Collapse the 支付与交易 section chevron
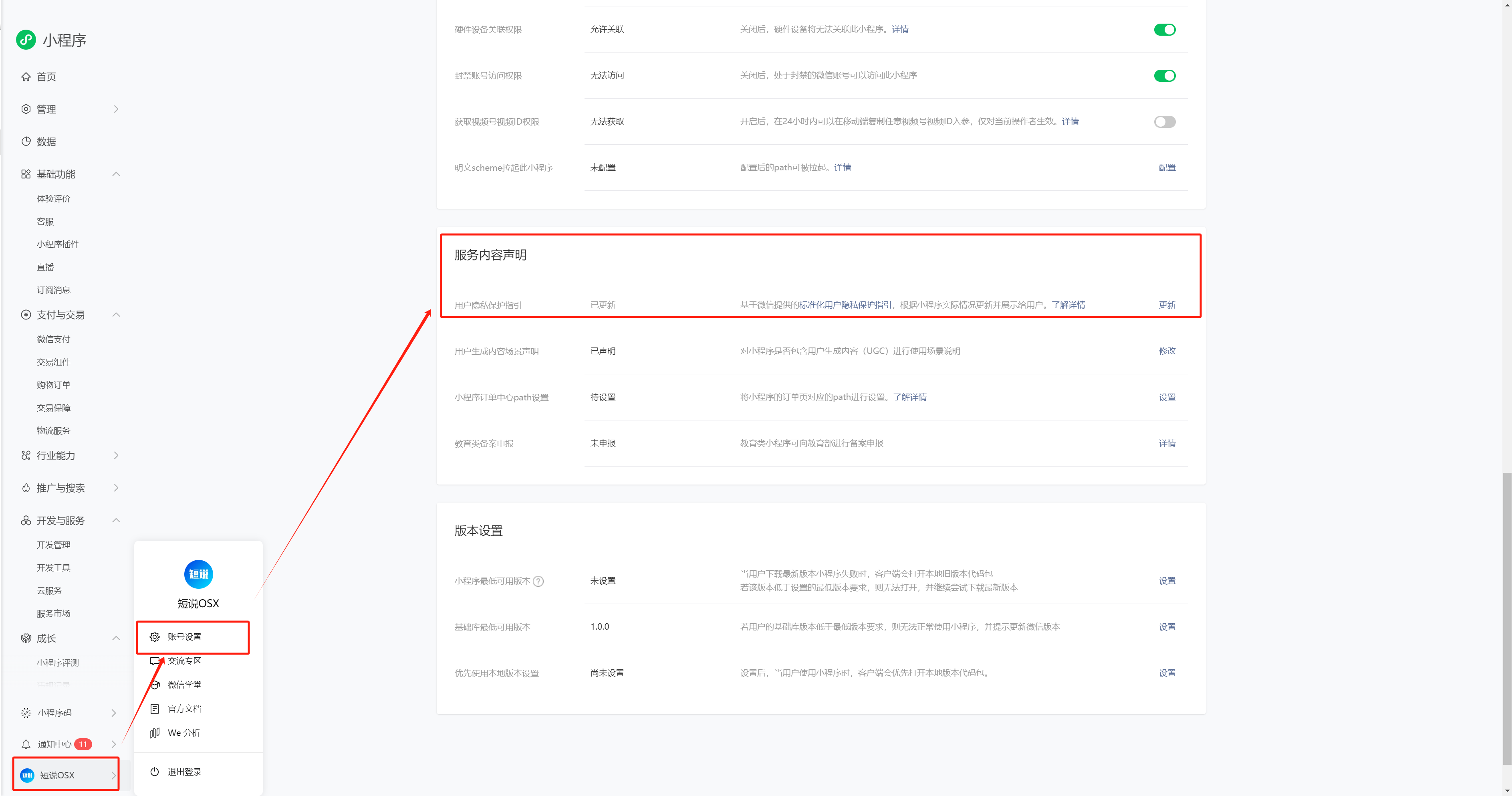 pyautogui.click(x=116, y=315)
